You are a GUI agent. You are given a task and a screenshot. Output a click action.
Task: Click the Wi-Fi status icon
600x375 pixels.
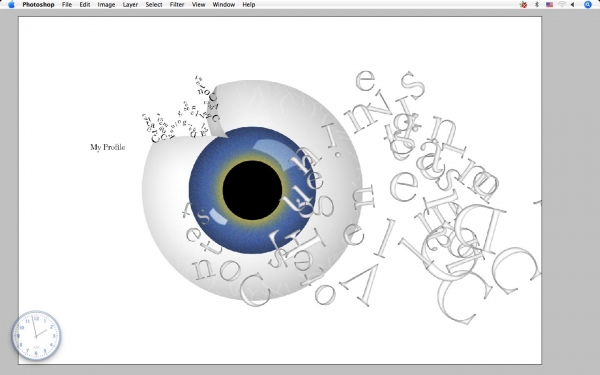562,5
